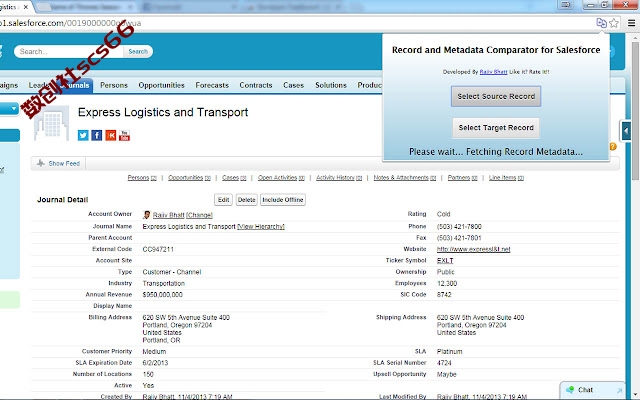Click the orange help question mark icon

point(613,147)
